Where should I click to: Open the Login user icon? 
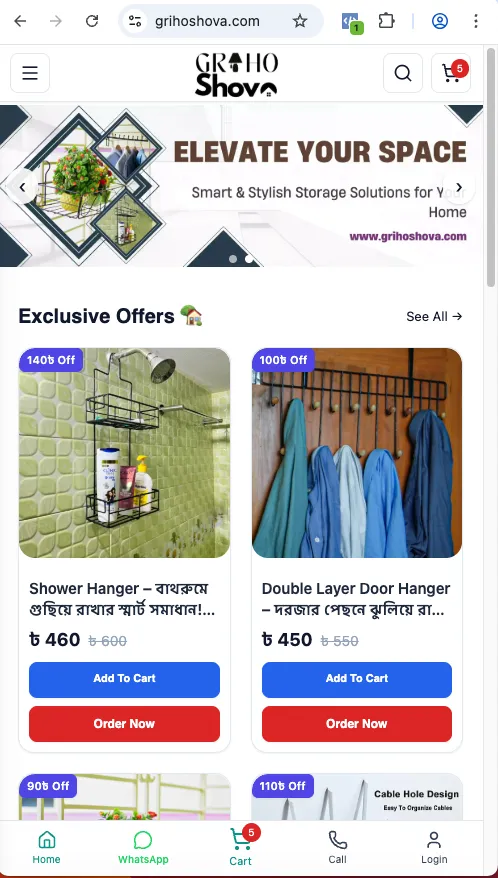click(x=434, y=847)
